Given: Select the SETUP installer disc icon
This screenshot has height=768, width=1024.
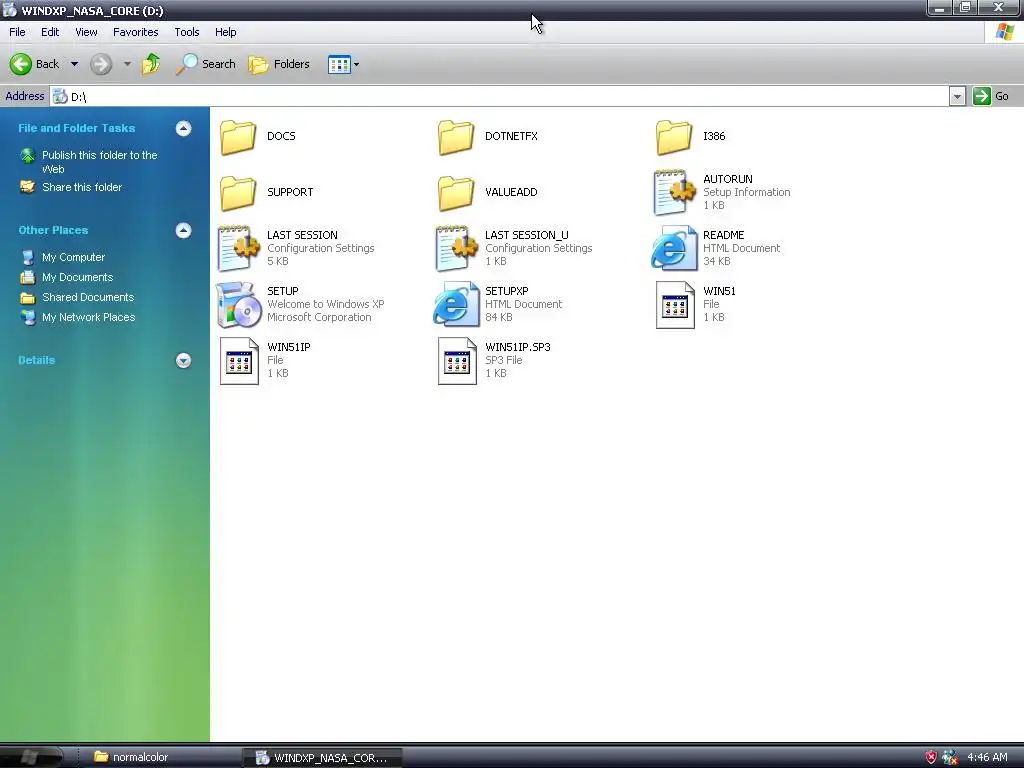Looking at the screenshot, I should 238,304.
